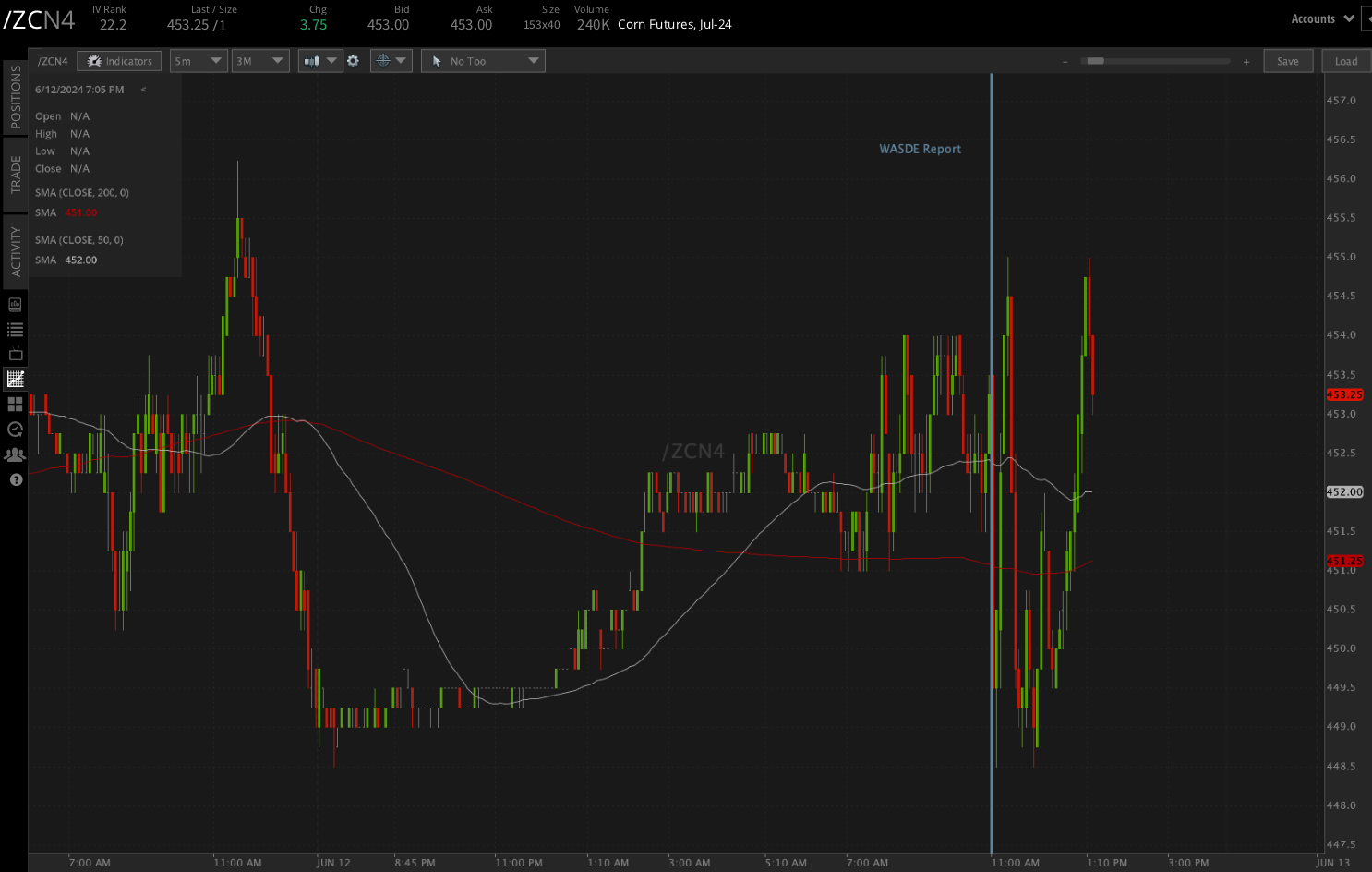Open the help question mark icon
1372x872 pixels.
pyautogui.click(x=15, y=479)
